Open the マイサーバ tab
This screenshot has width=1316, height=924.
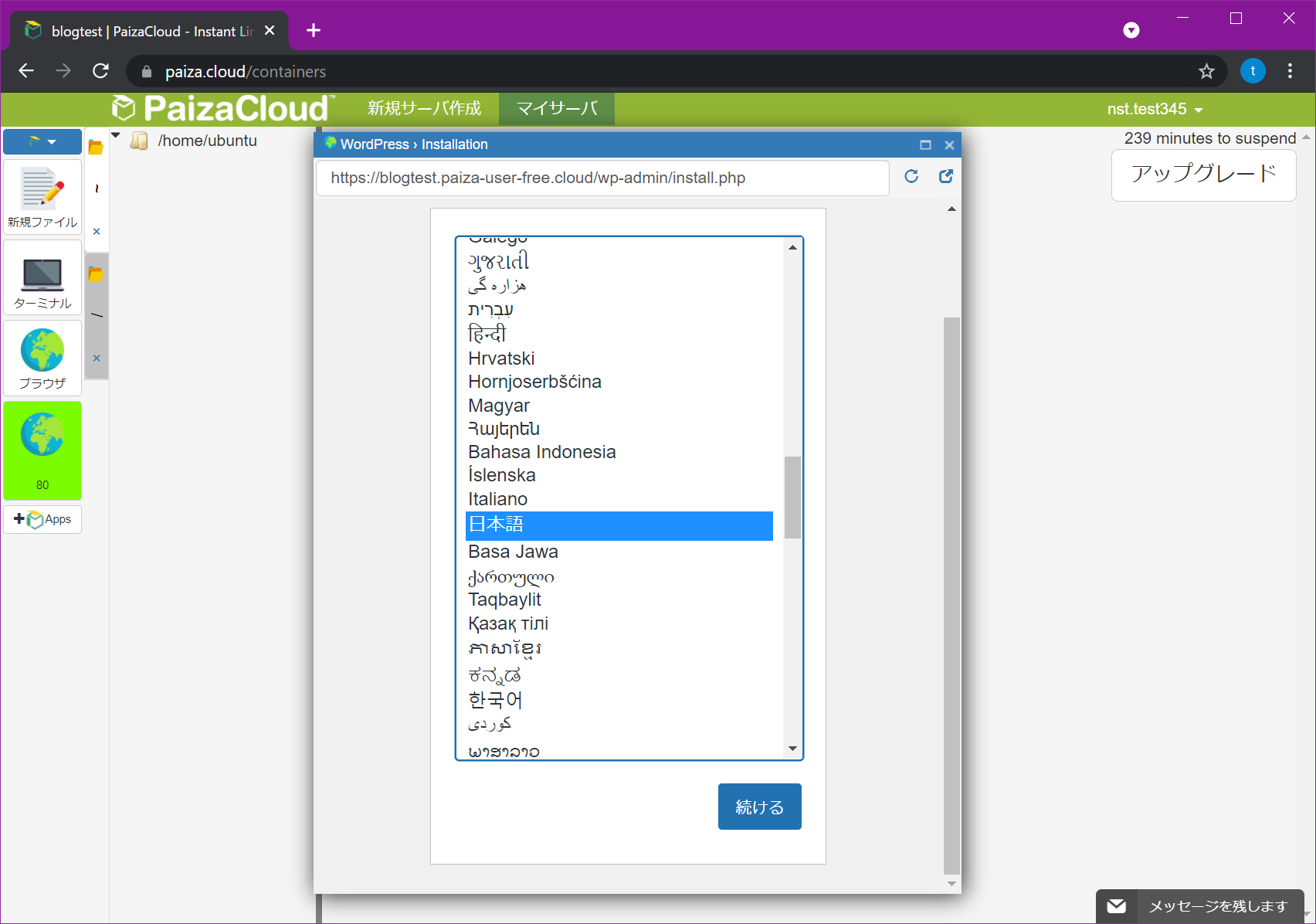point(557,108)
